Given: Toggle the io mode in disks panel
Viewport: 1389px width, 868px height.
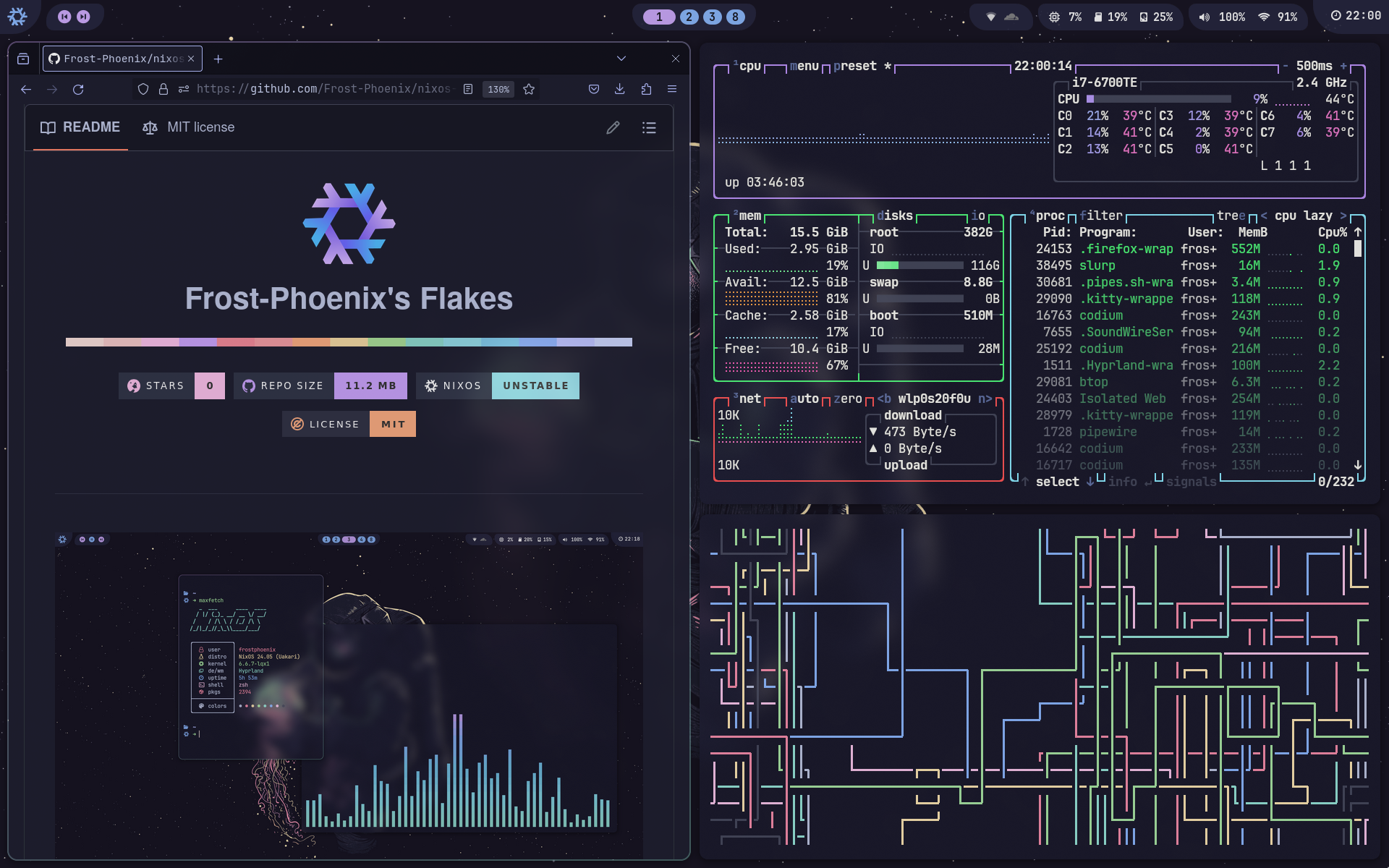Looking at the screenshot, I should [977, 216].
